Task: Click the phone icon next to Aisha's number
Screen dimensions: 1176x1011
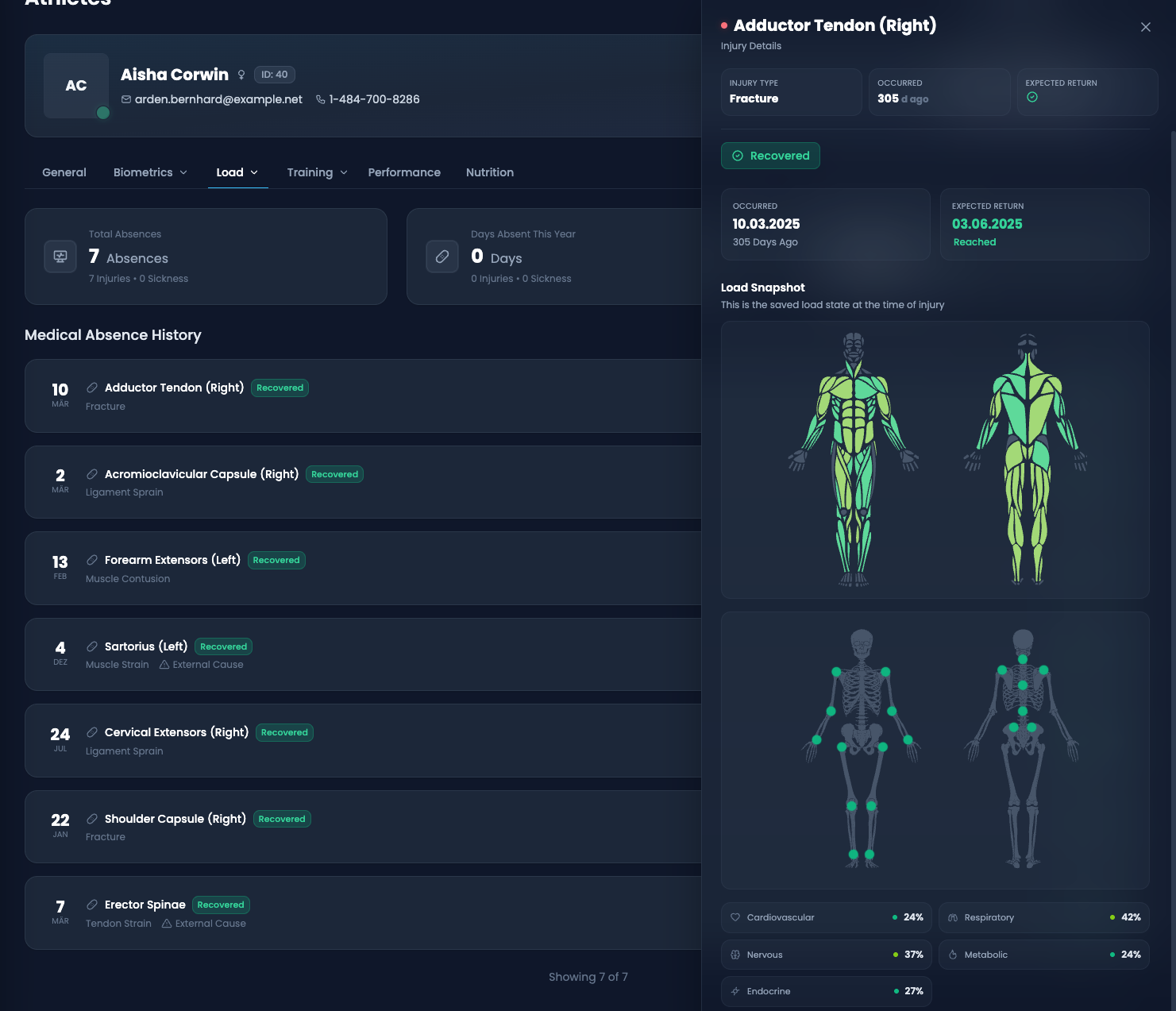Action: pos(320,99)
